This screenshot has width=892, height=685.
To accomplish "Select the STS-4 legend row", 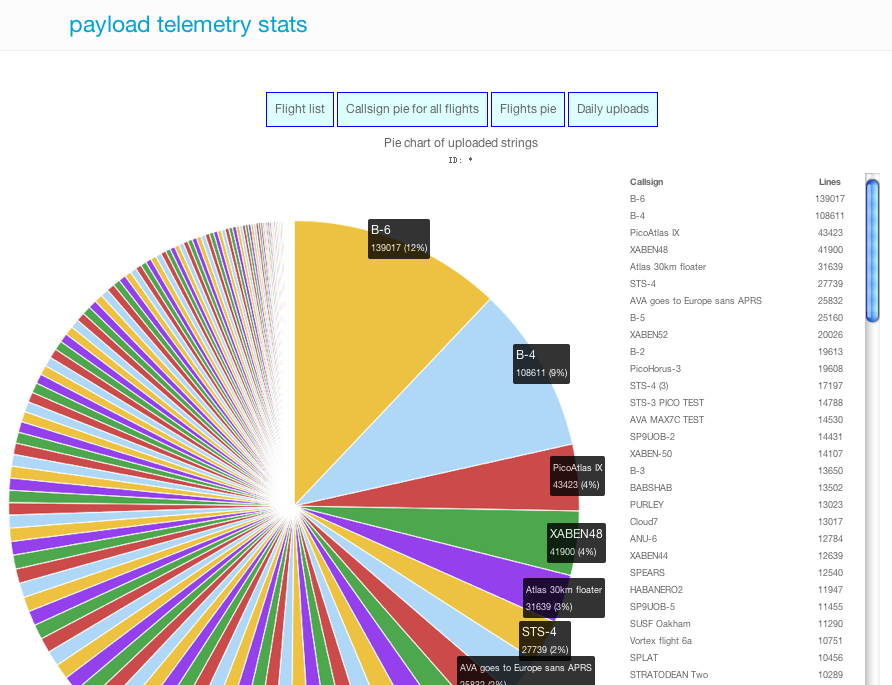I will [x=737, y=284].
